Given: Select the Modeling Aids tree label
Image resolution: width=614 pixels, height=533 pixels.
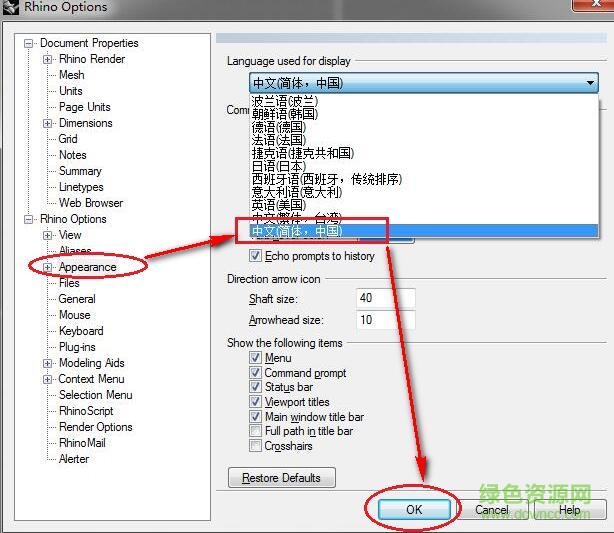Looking at the screenshot, I should coord(92,363).
